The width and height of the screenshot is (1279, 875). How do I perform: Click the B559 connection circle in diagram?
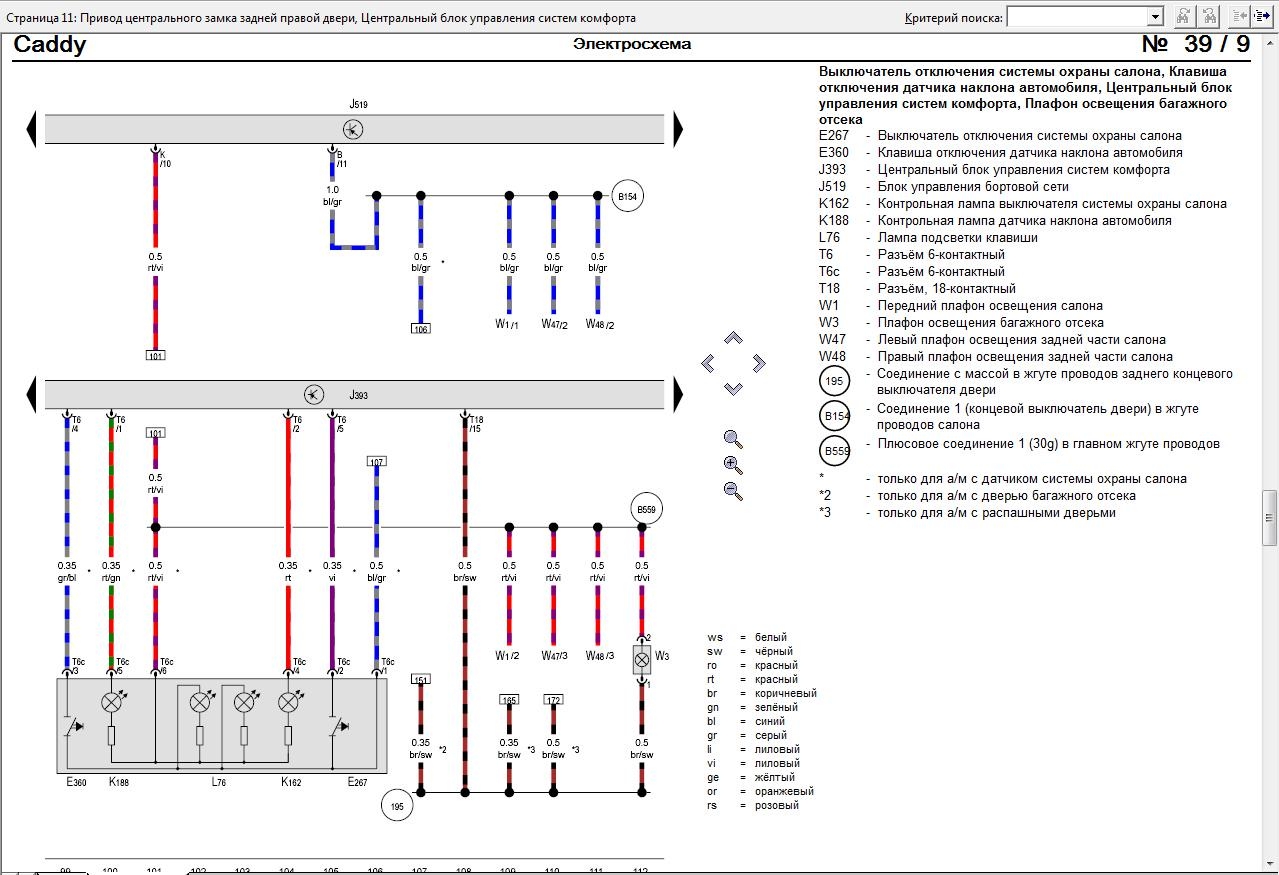coord(646,510)
